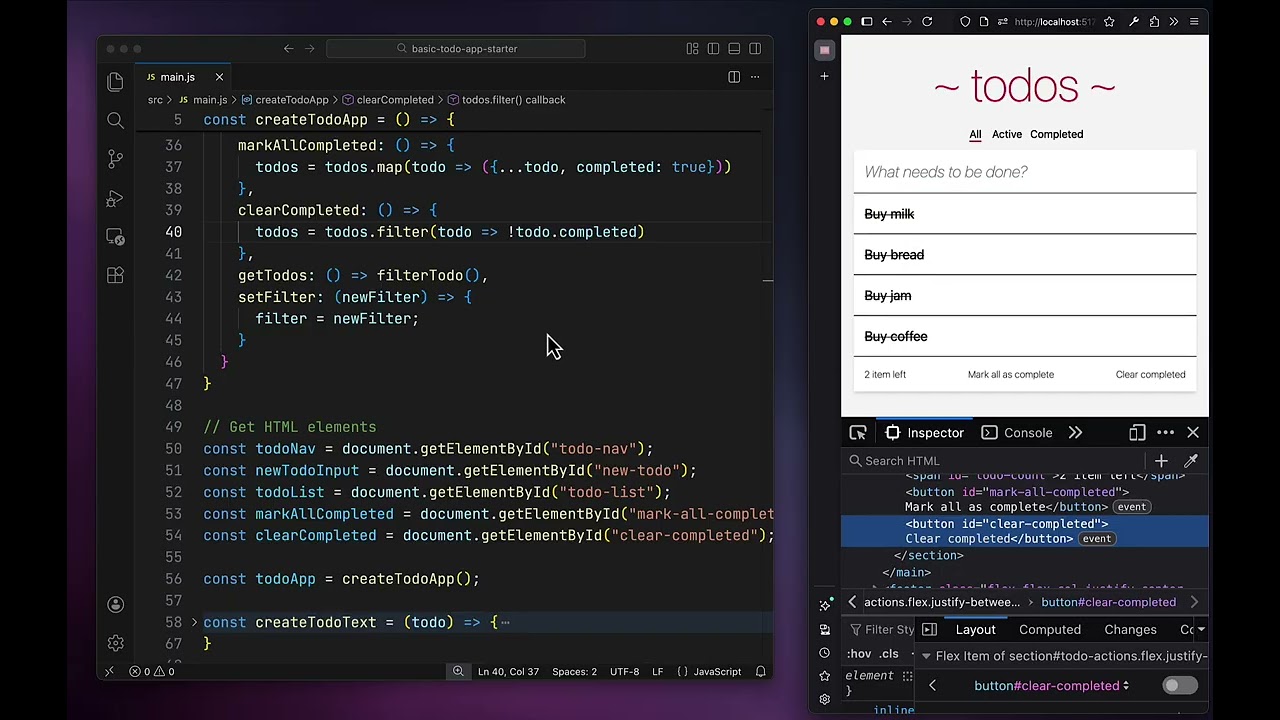Toggle the Buy milk todo
This screenshot has height=720, width=1280.
pos(889,214)
